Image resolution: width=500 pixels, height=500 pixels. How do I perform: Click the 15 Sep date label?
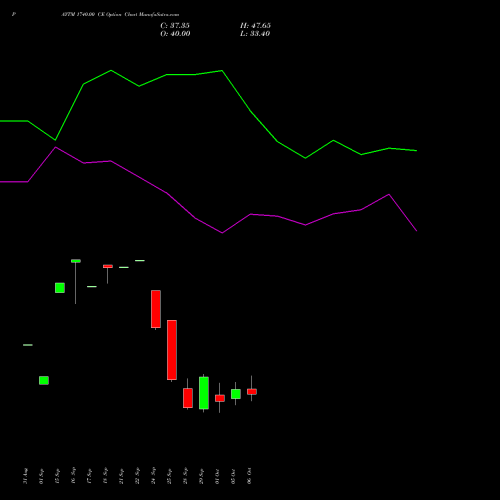58,476
